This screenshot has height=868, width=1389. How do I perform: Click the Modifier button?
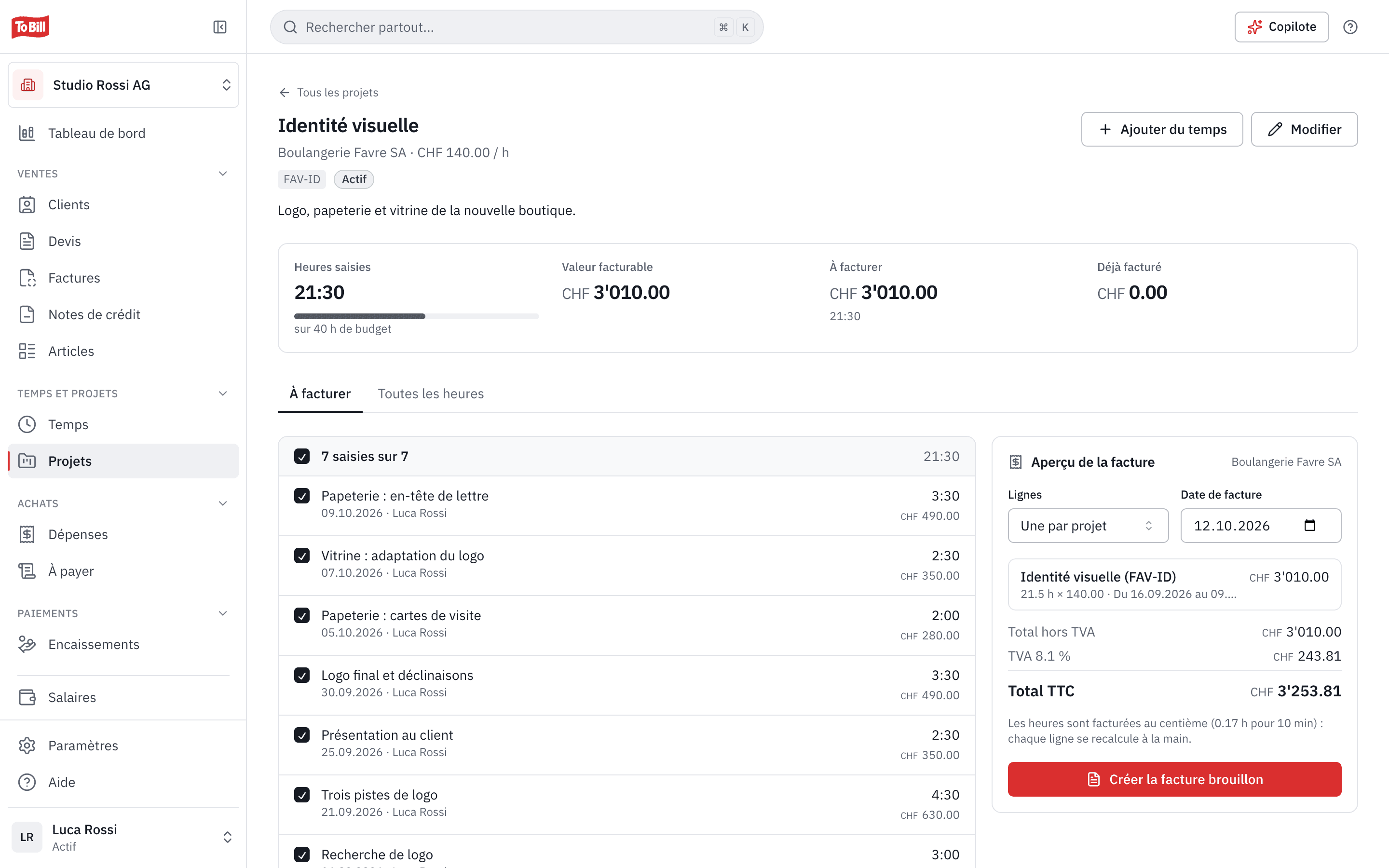pos(1304,129)
